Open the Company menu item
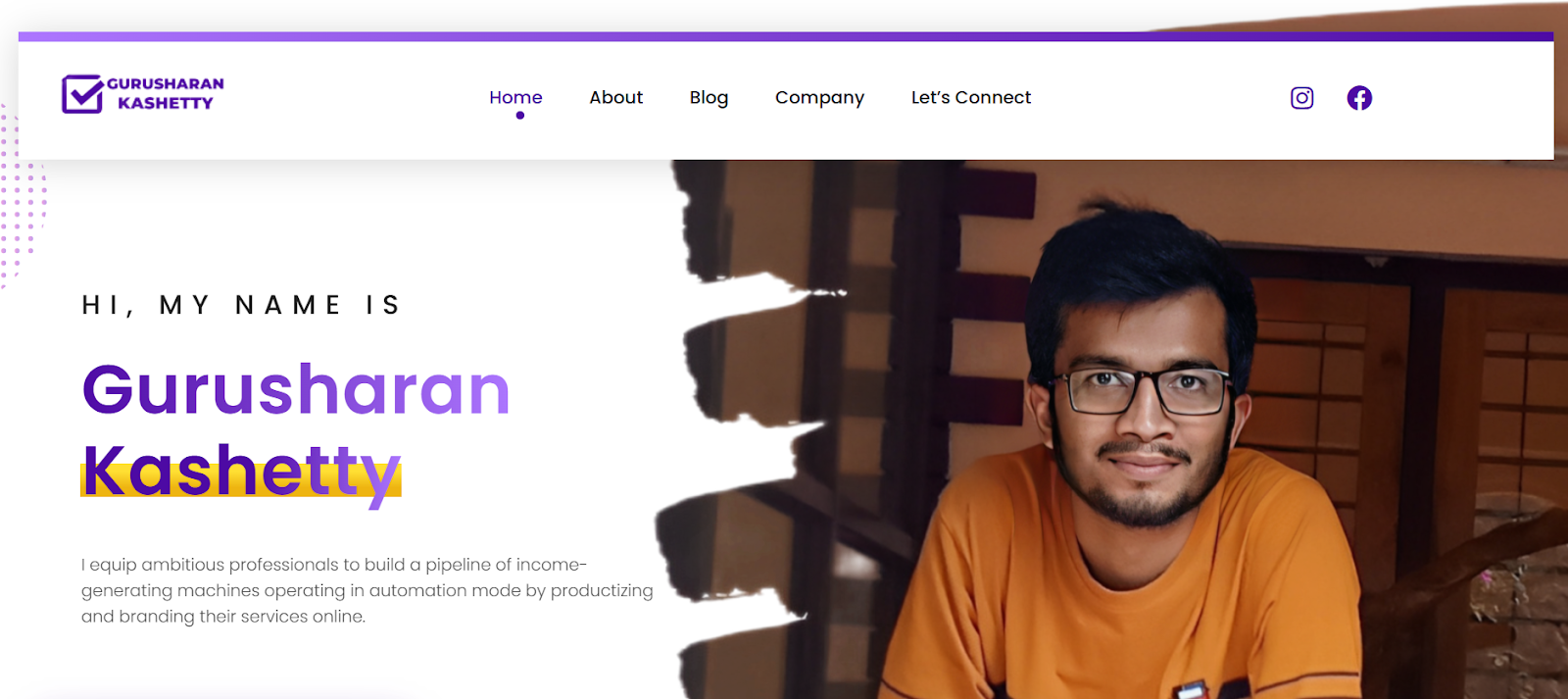 coord(819,98)
